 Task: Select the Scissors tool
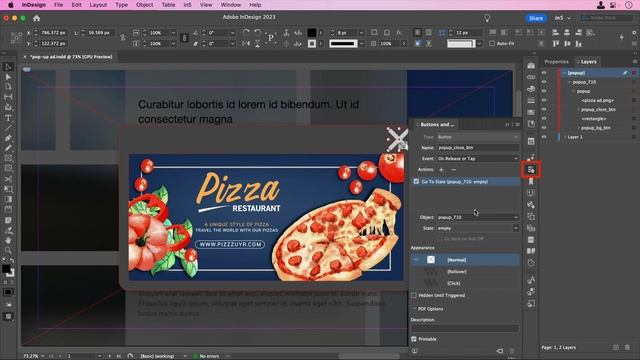8,179
